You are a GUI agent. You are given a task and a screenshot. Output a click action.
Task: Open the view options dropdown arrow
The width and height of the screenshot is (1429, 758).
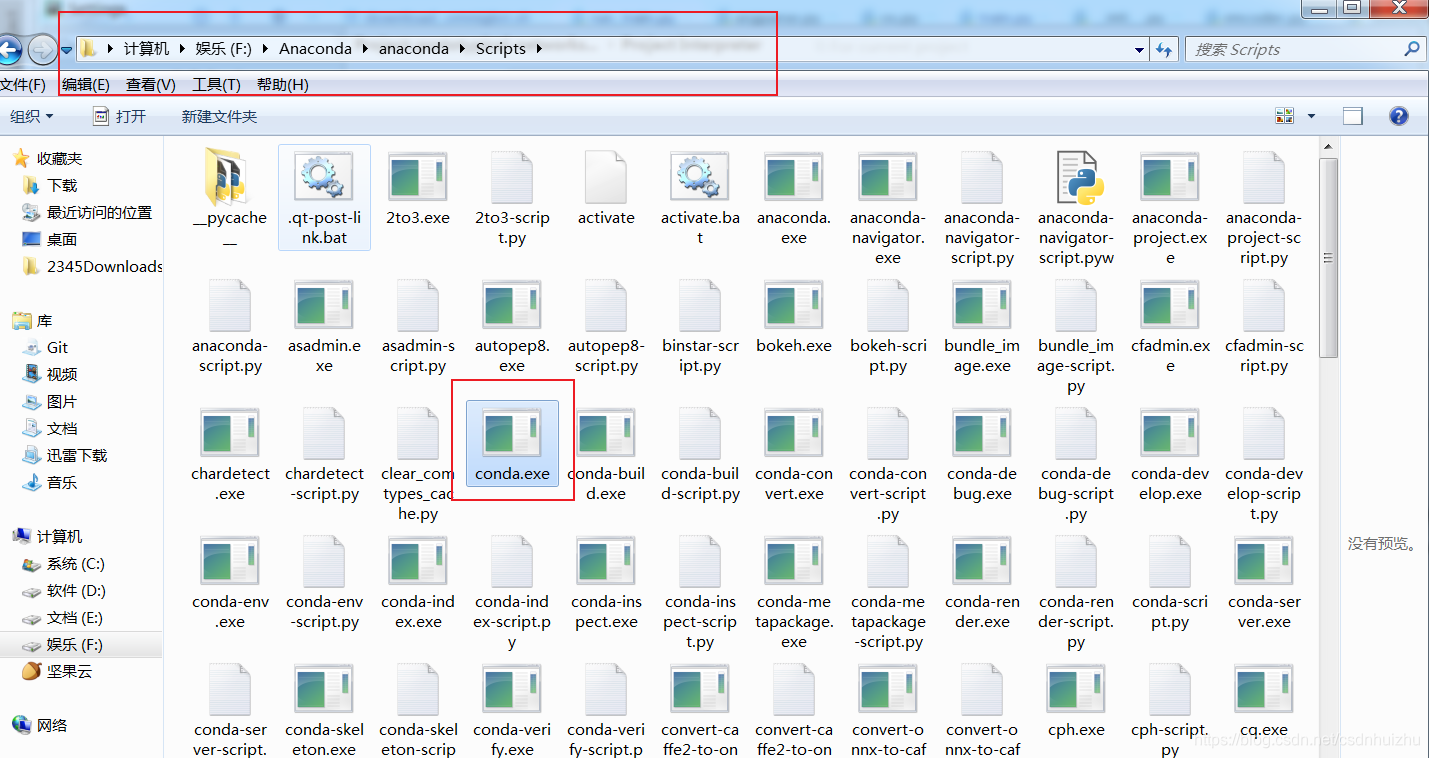point(1312,116)
